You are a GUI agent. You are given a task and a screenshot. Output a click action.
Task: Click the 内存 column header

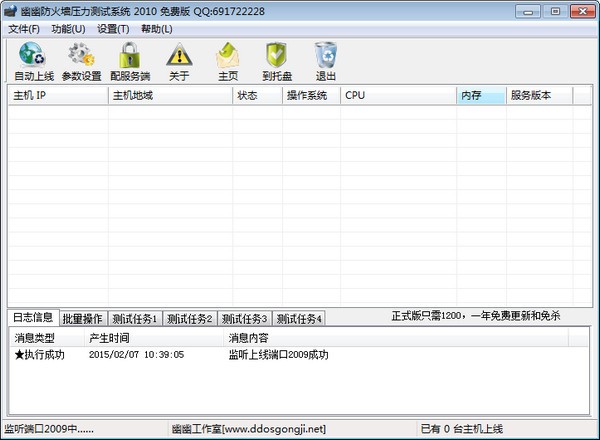pos(481,96)
